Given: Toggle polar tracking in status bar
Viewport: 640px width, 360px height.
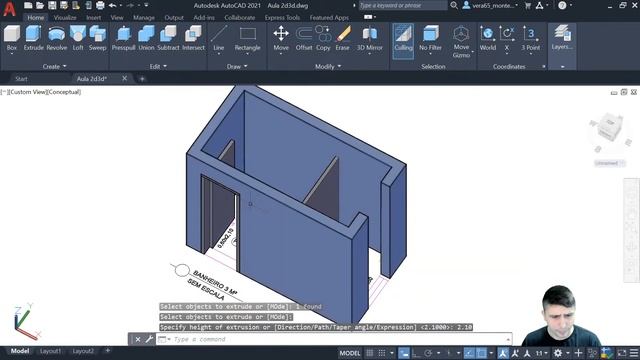Looking at the screenshot, I should 428,353.
